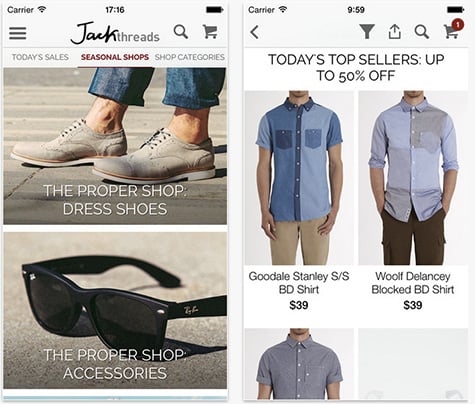This screenshot has width=475, height=404.
Task: Open The Proper Shop: Accessories banner
Action: coord(115,310)
